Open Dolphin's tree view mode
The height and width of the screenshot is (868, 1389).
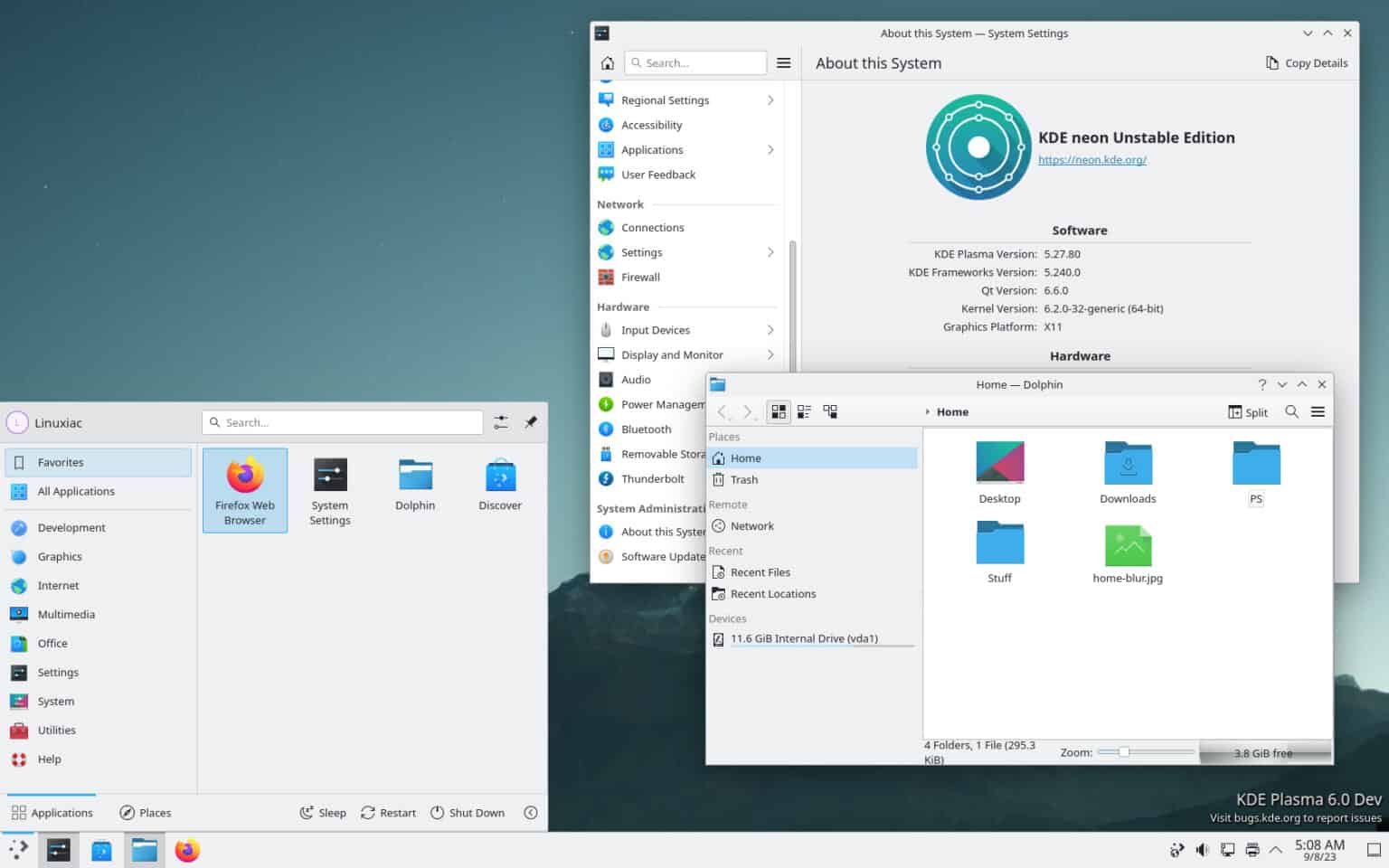point(830,411)
